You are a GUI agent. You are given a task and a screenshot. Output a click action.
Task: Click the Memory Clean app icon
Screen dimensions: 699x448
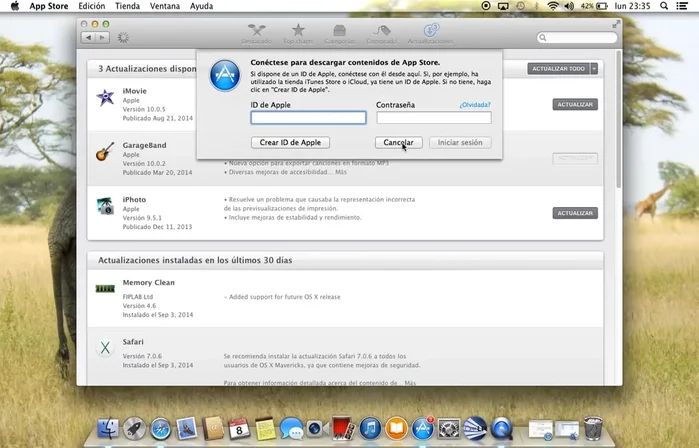click(105, 289)
